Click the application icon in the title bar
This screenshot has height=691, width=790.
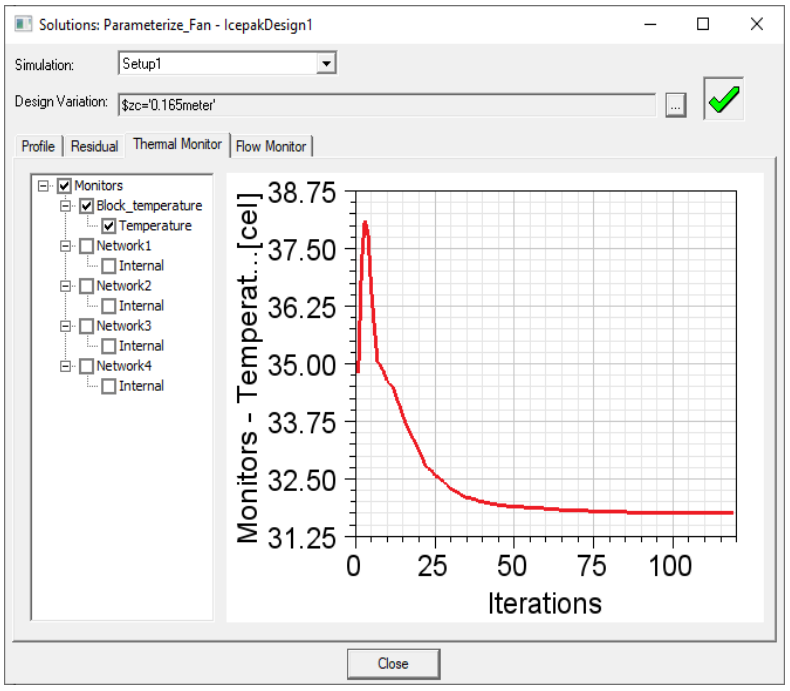[23, 24]
